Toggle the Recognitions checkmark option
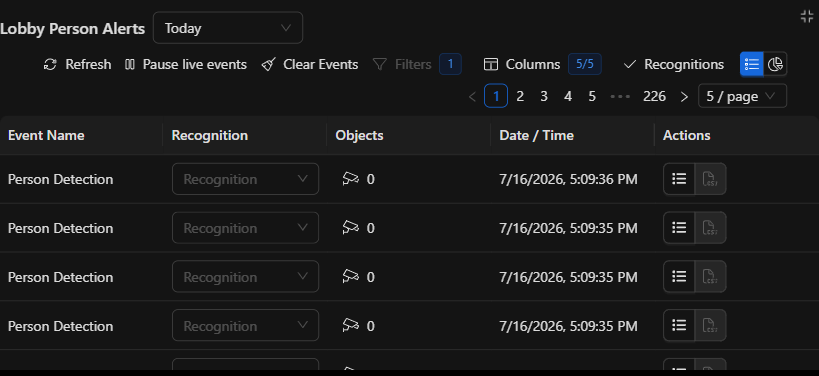 (674, 65)
